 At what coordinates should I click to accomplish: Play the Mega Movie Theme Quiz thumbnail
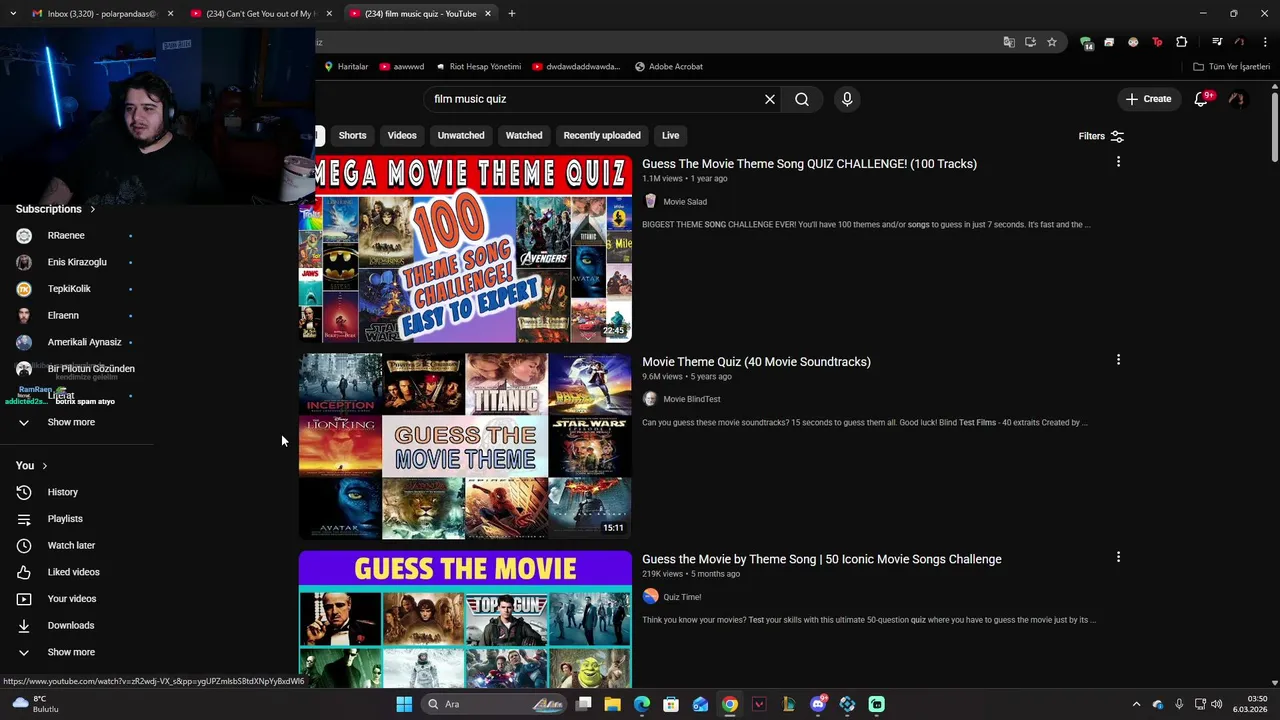point(466,248)
